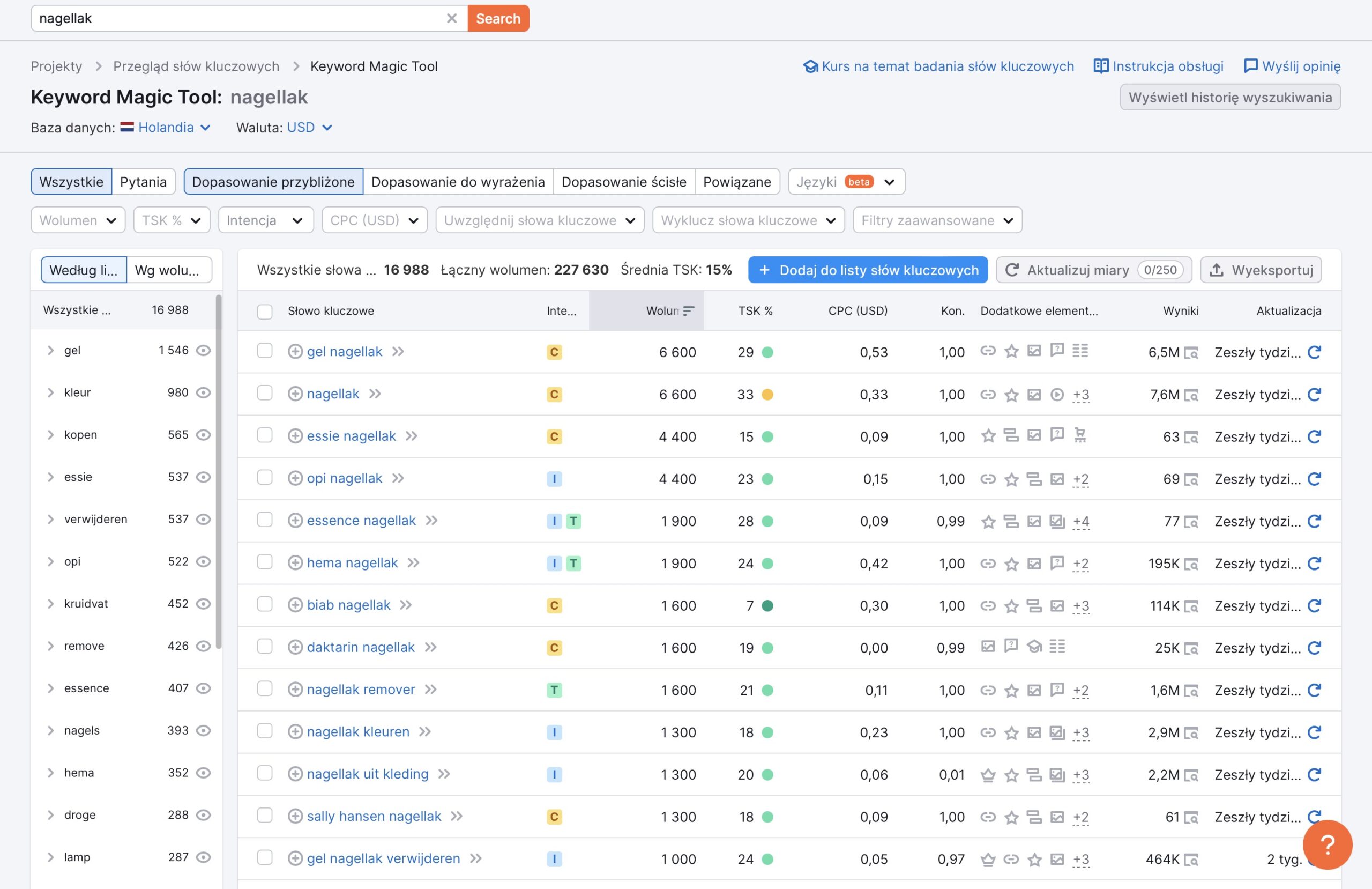The height and width of the screenshot is (889, 1372).
Task: Add essence nagellak via plus icon
Action: [x=295, y=520]
